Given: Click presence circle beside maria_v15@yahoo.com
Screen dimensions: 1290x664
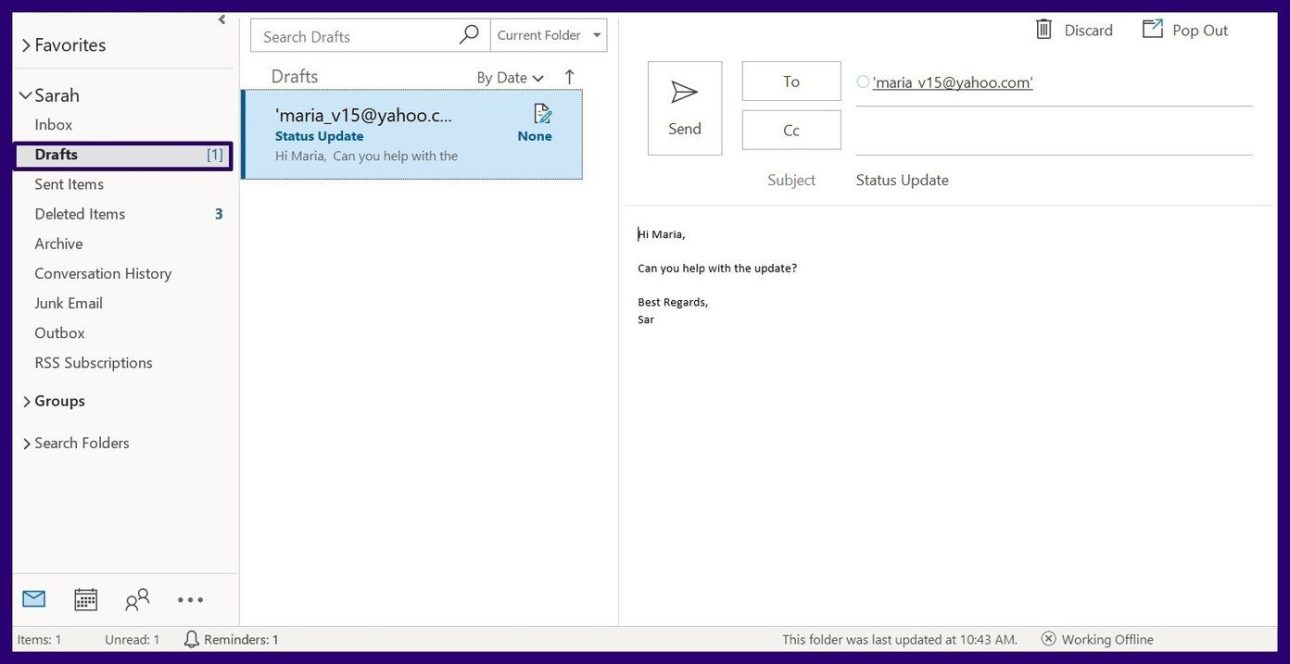Looking at the screenshot, I should pyautogui.click(x=863, y=82).
